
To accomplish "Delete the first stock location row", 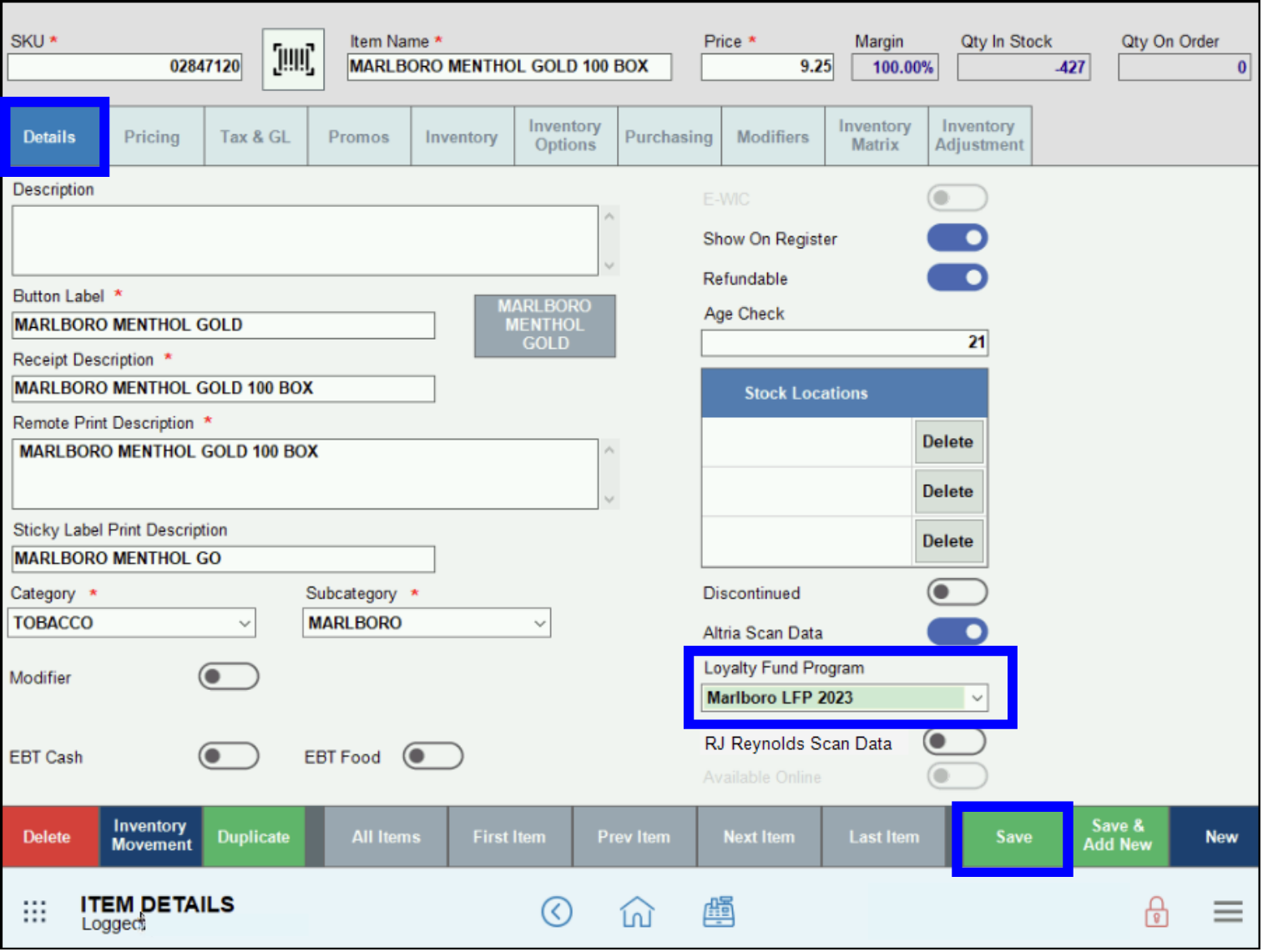I will 947,442.
